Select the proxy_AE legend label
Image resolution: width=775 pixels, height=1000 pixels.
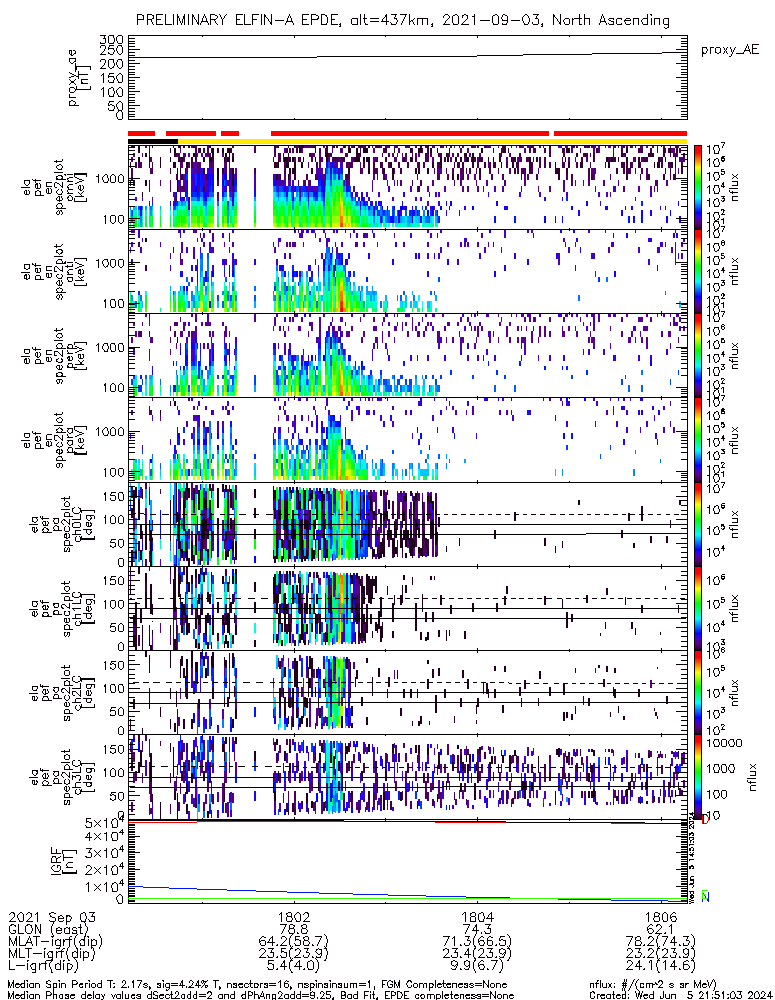pos(729,49)
